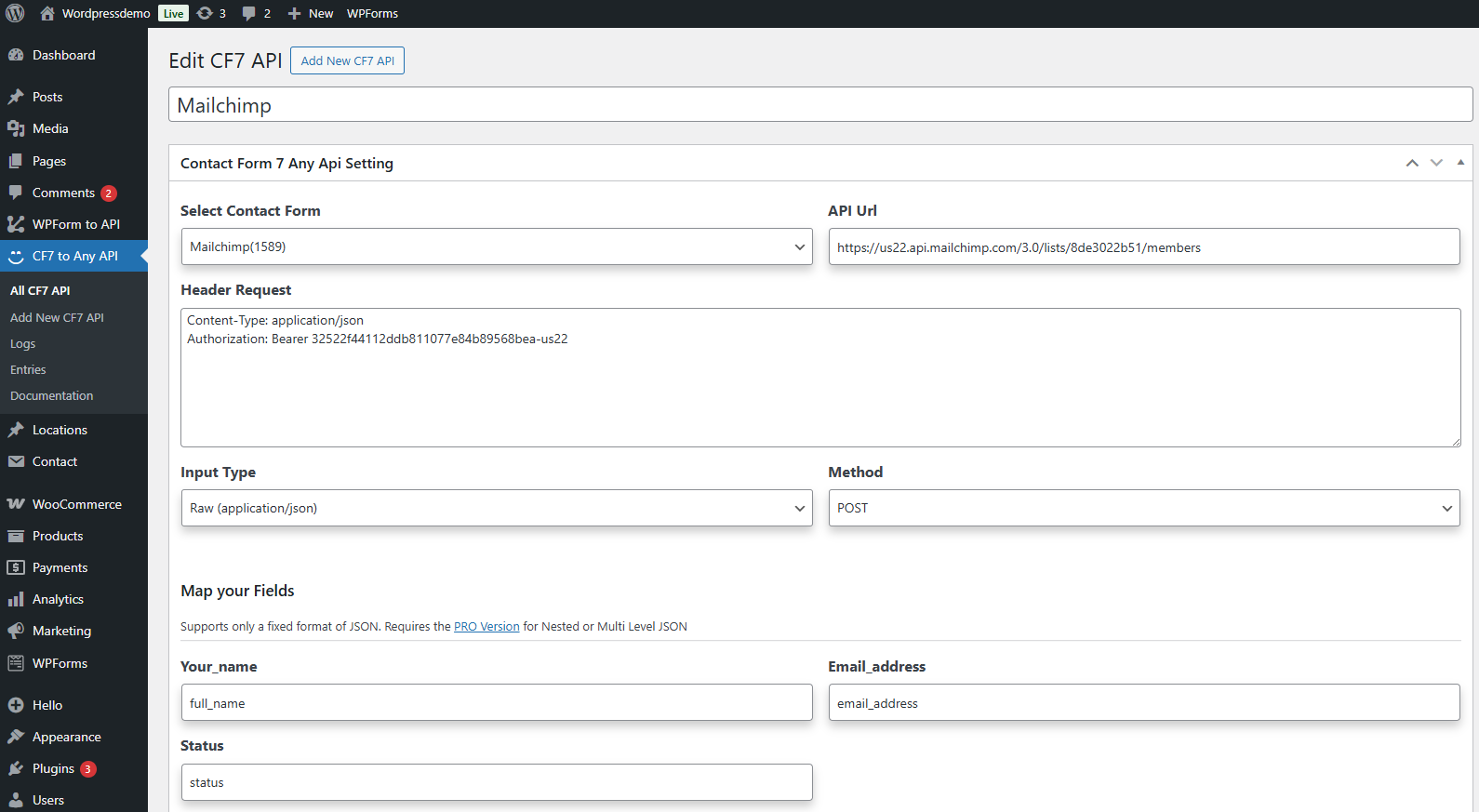
Task: Click the Users person icon
Action: (x=16, y=800)
